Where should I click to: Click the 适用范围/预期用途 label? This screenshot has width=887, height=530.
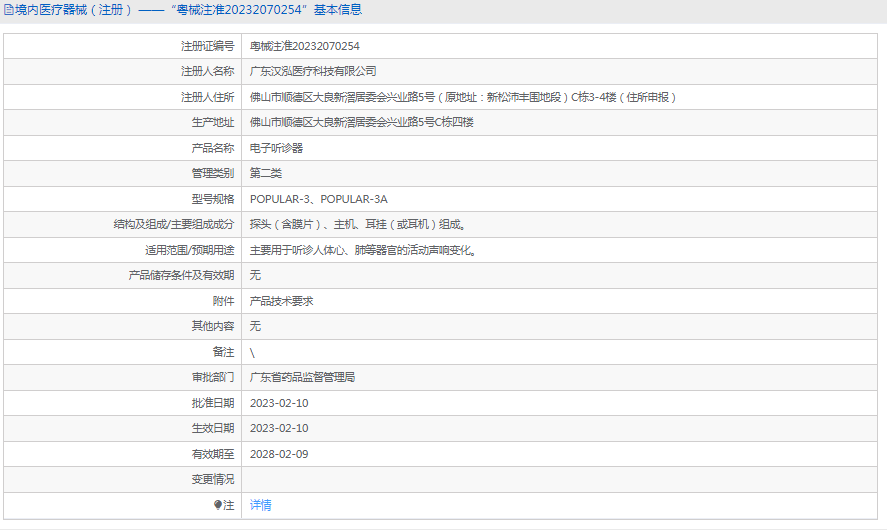[x=190, y=250]
